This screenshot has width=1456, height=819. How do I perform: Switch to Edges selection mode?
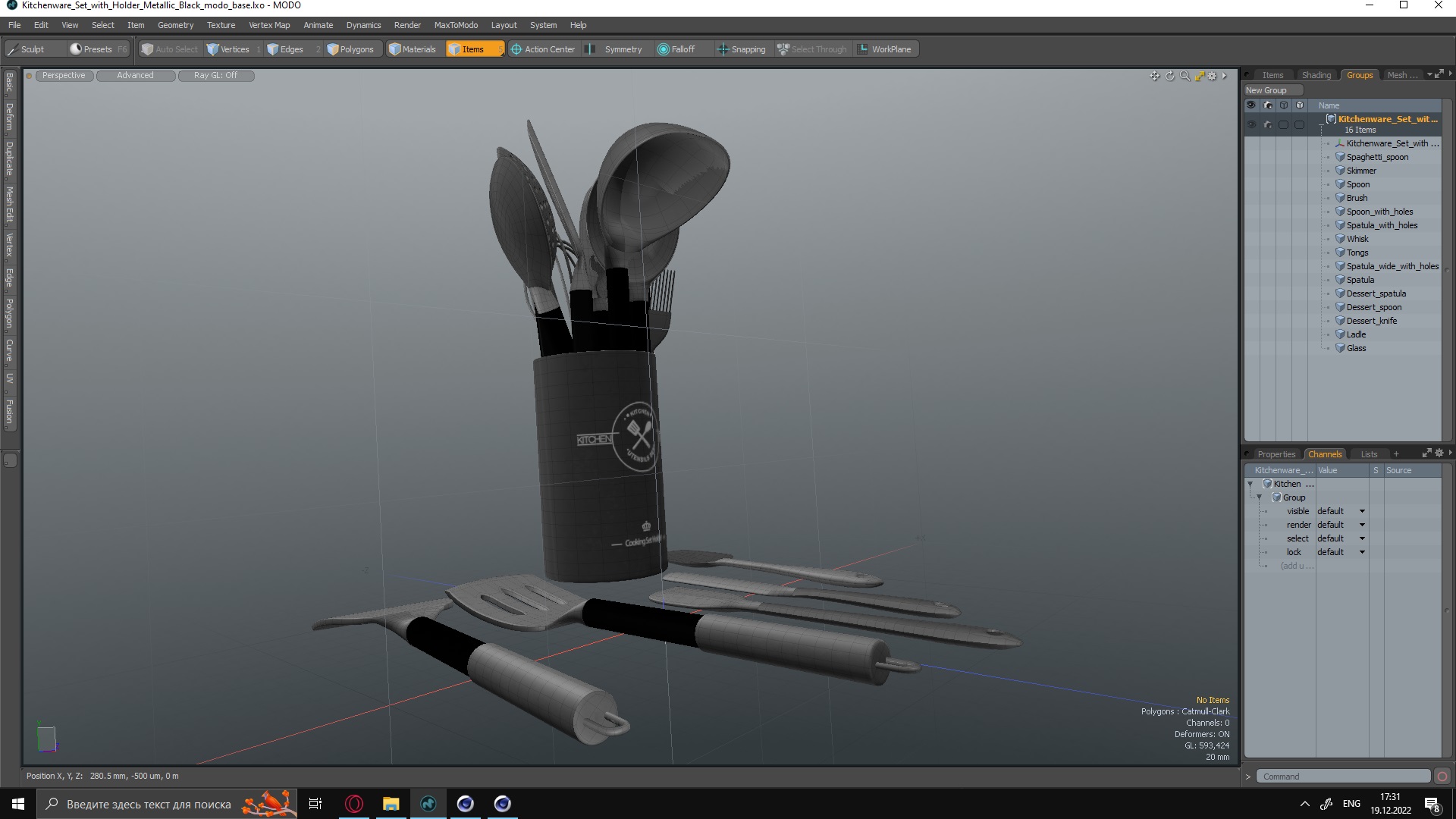click(x=292, y=49)
